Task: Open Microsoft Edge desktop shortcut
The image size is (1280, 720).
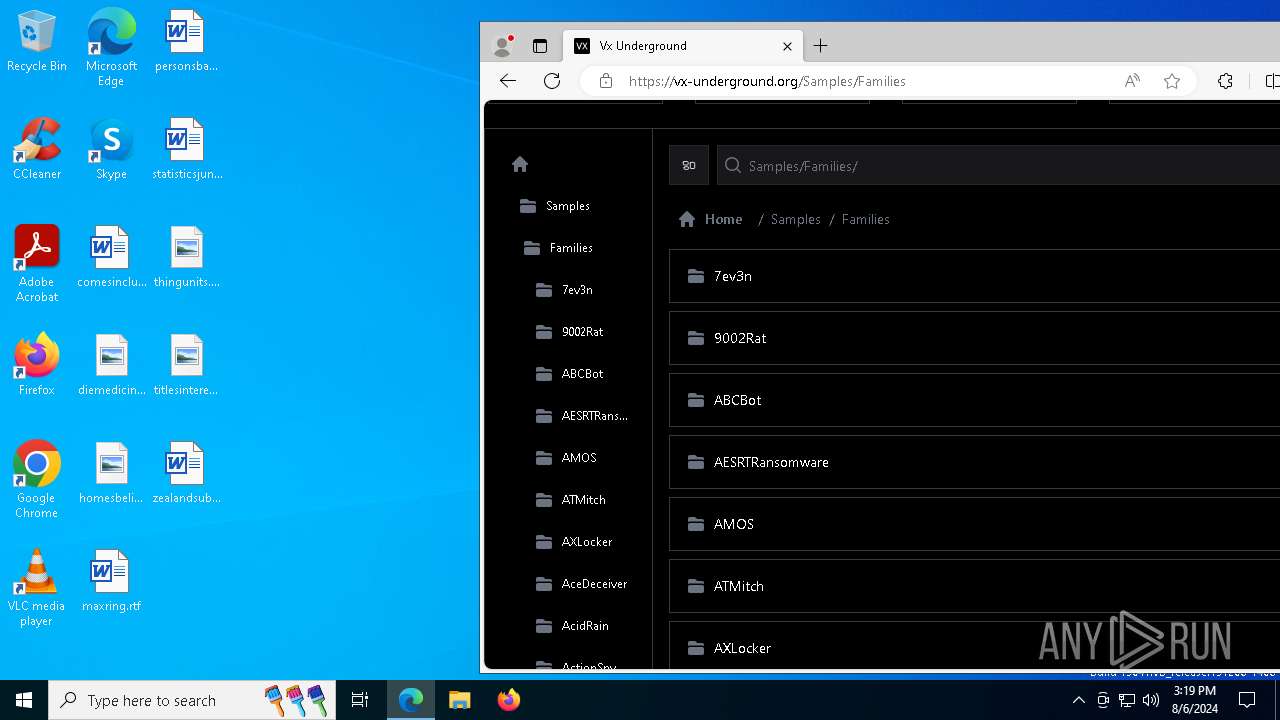Action: coord(111,48)
